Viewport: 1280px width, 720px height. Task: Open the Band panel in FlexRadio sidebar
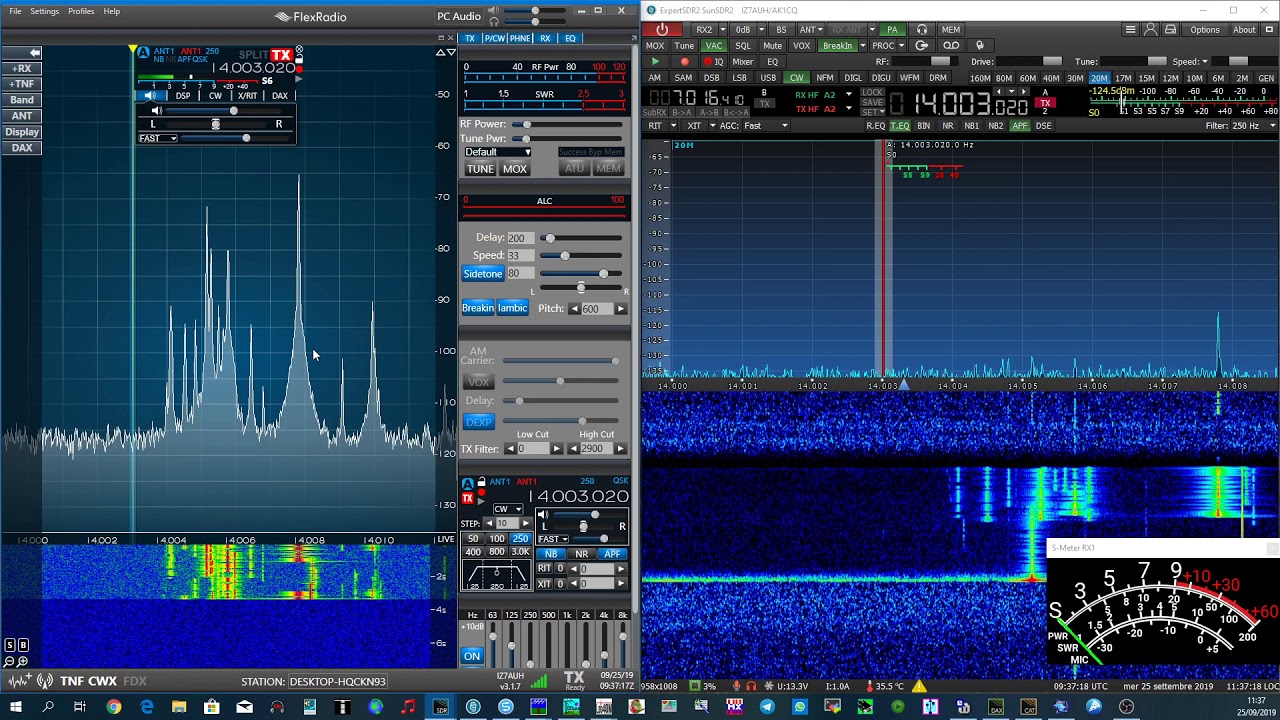click(x=22, y=100)
